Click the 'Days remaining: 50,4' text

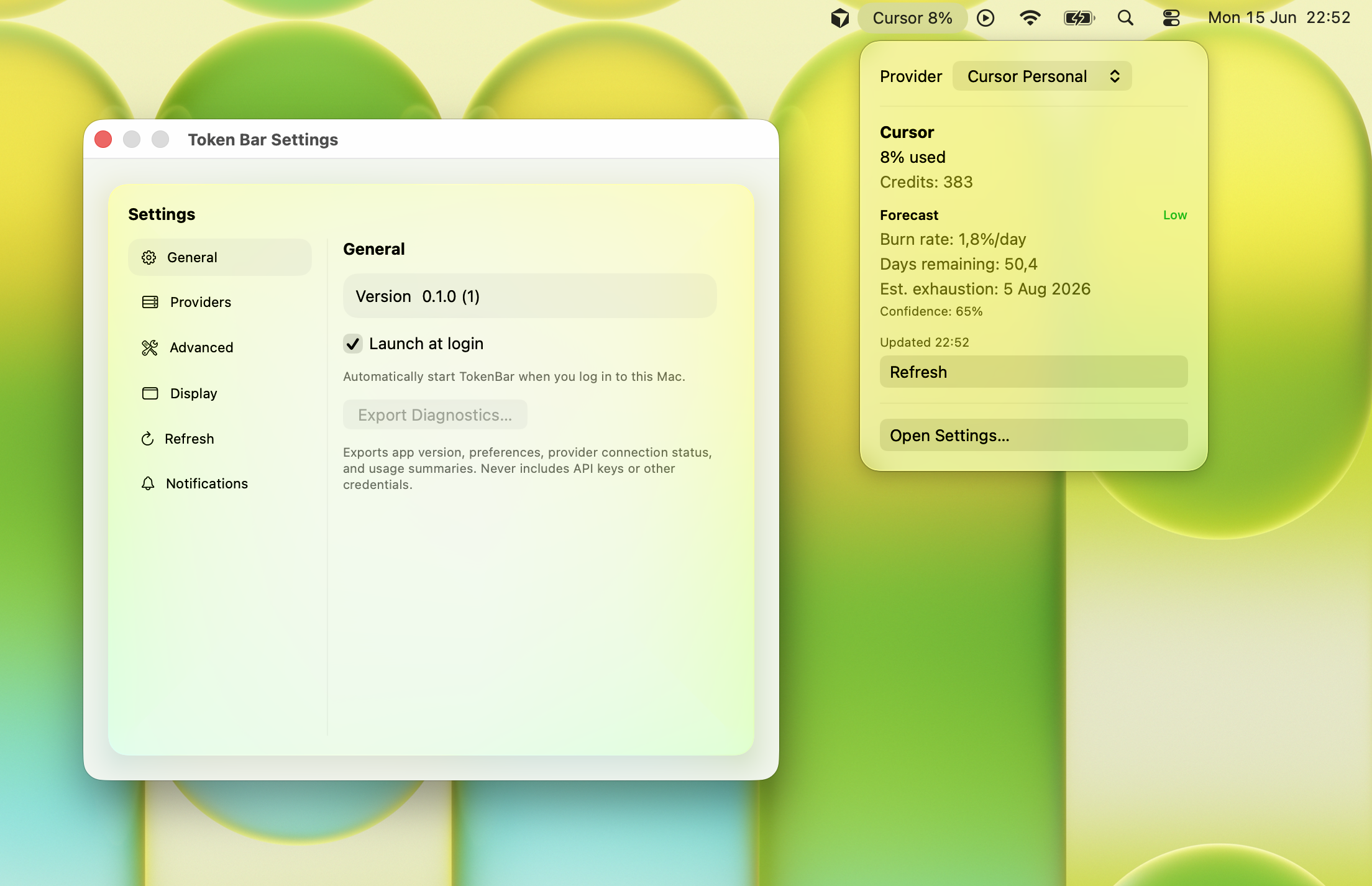click(959, 264)
